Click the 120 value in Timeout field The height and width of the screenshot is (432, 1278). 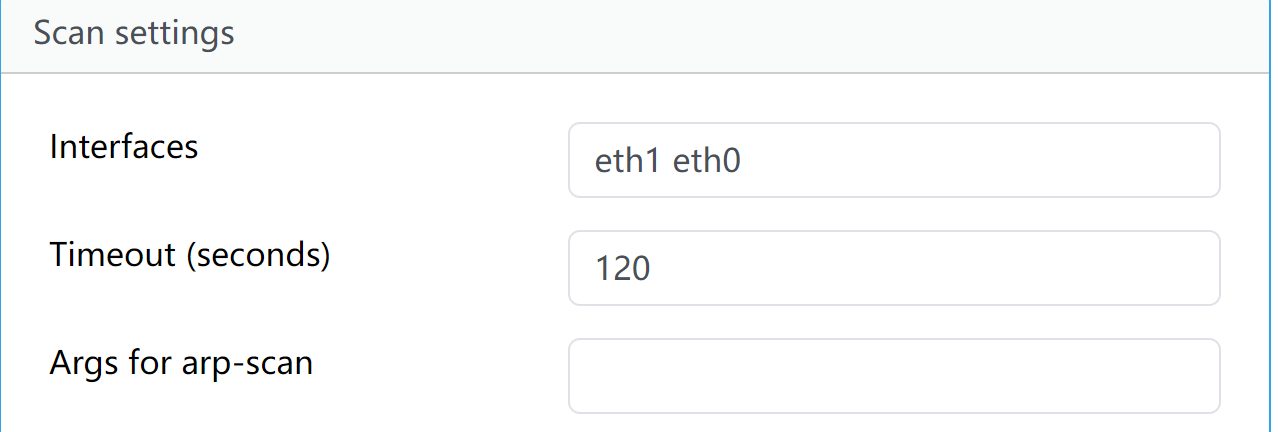tap(622, 269)
